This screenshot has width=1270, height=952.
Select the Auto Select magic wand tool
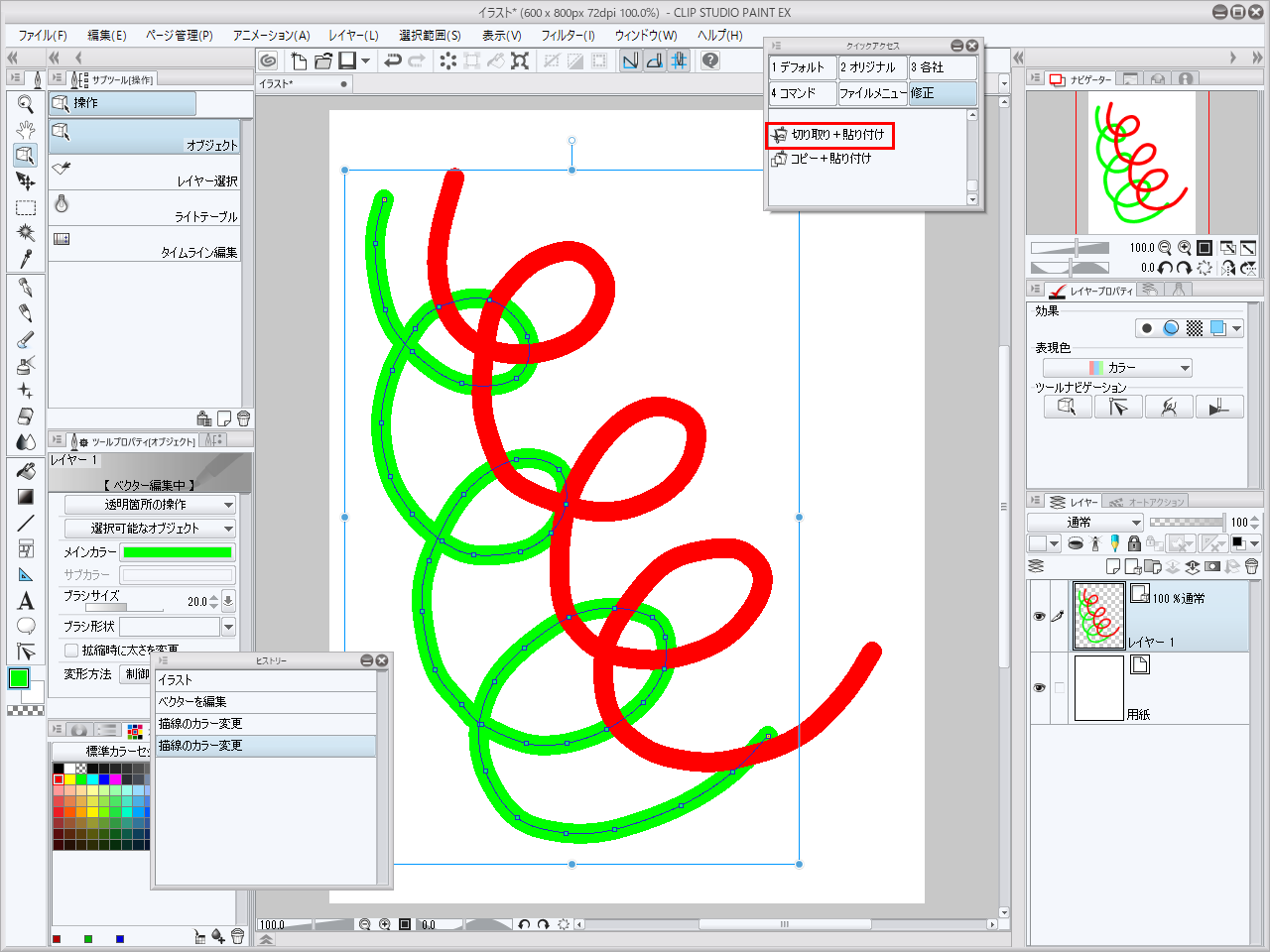pyautogui.click(x=26, y=233)
